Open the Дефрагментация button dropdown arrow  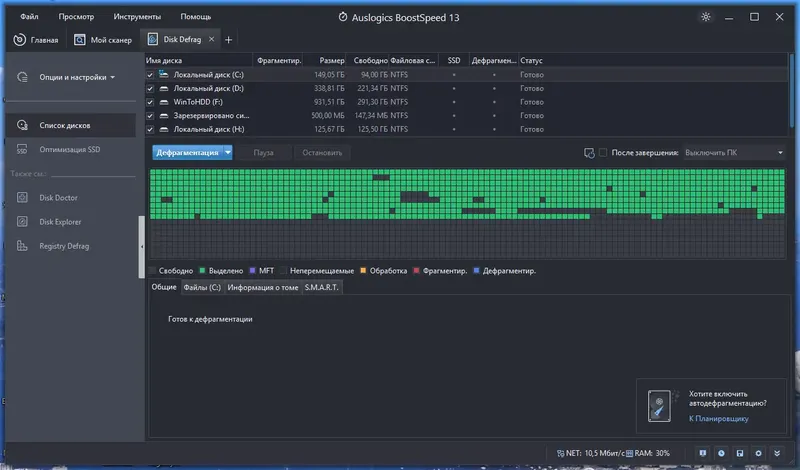tap(228, 153)
